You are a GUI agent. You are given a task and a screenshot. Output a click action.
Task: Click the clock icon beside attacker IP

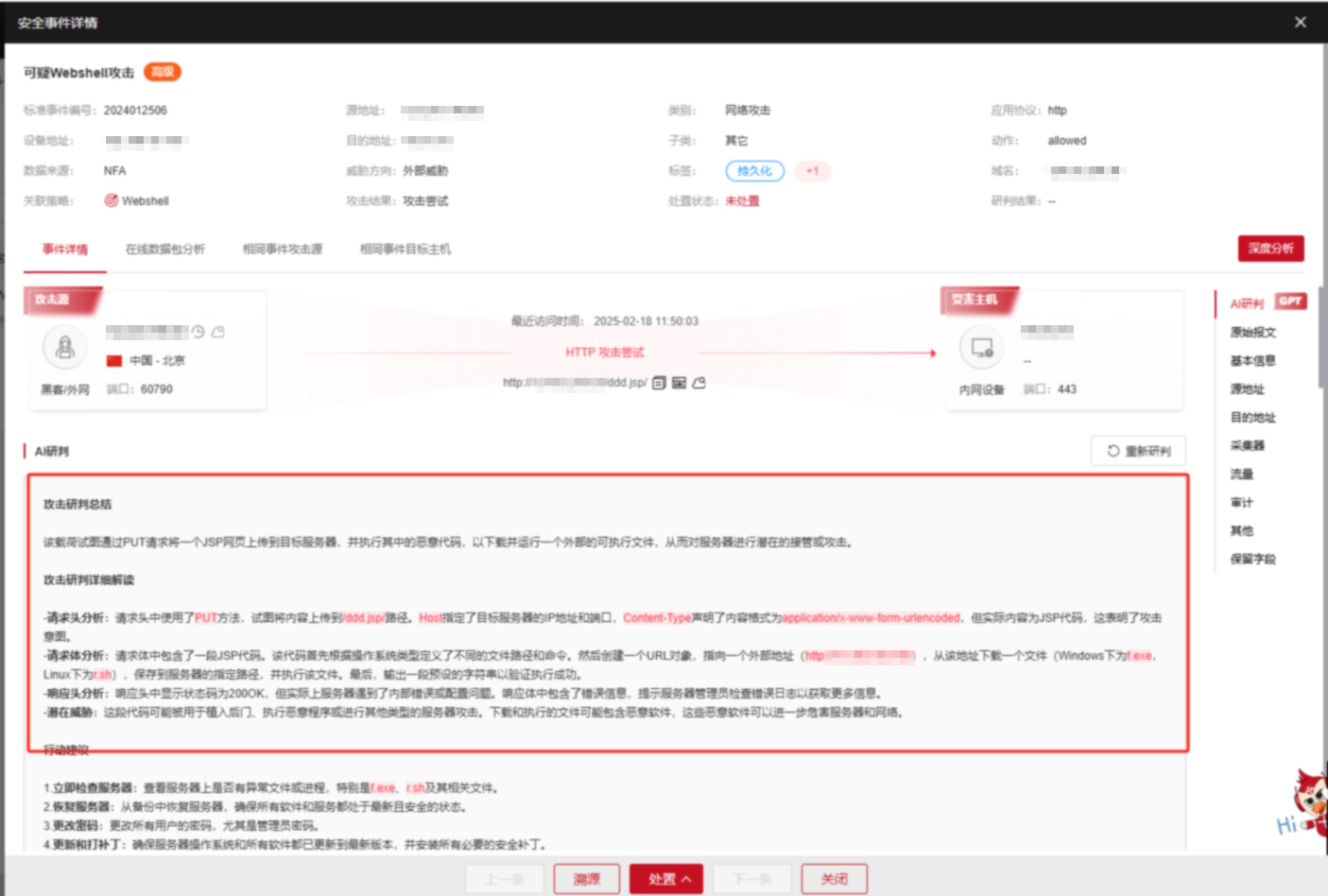198,332
